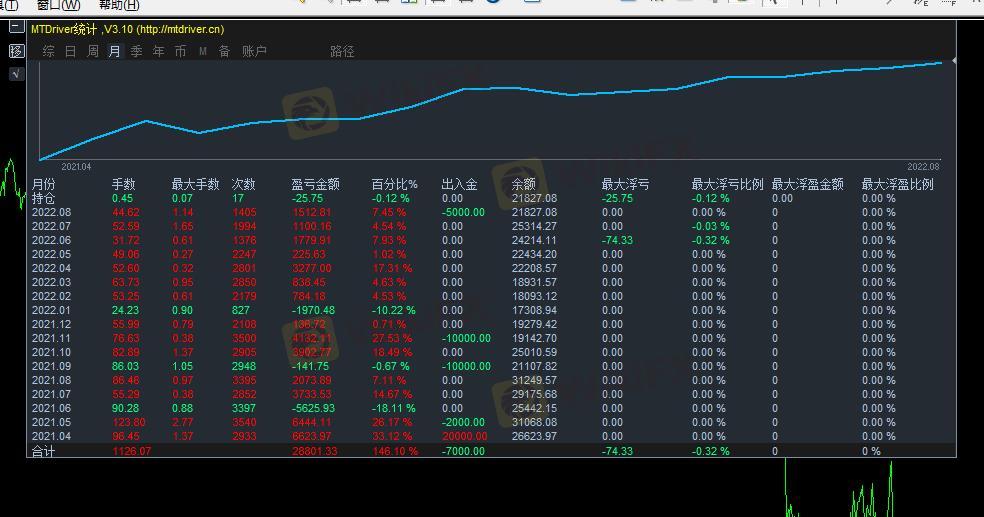This screenshot has width=984, height=517.
Task: Switch to the 账户 account tab
Action: tap(254, 51)
